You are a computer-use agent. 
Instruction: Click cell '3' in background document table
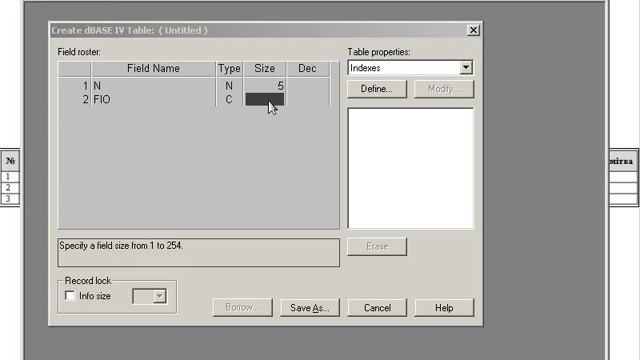coord(9,199)
